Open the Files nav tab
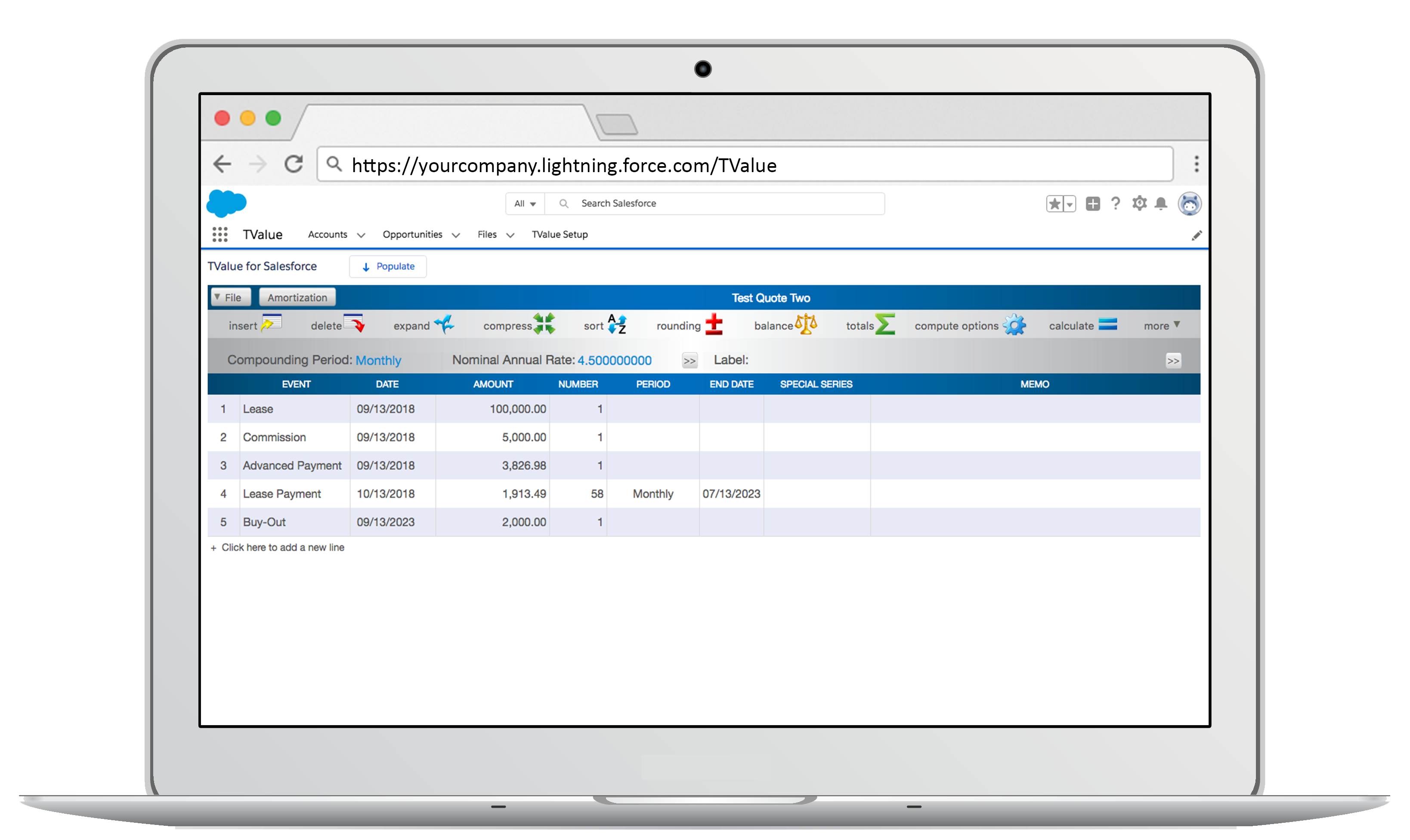Viewport: 1410px width, 840px height. pyautogui.click(x=487, y=235)
